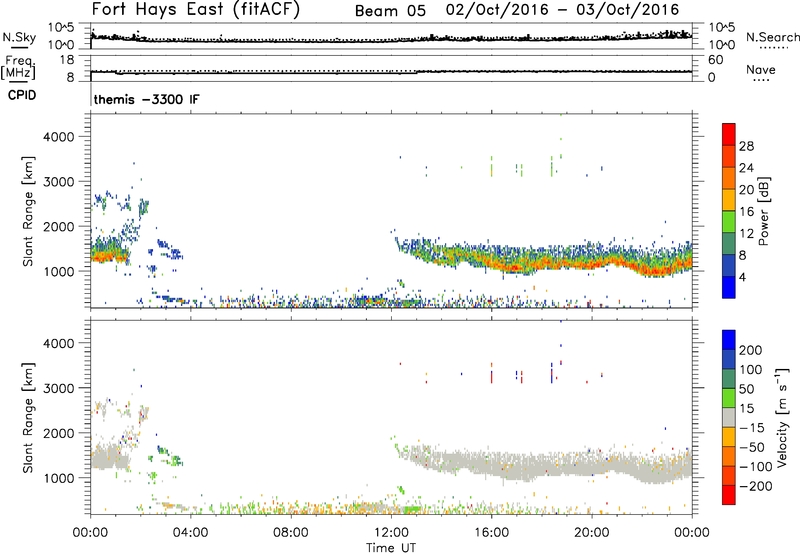
Task: Click the date range "02/Oct/2016 – 03/Oct/2016"
Action: [562, 10]
